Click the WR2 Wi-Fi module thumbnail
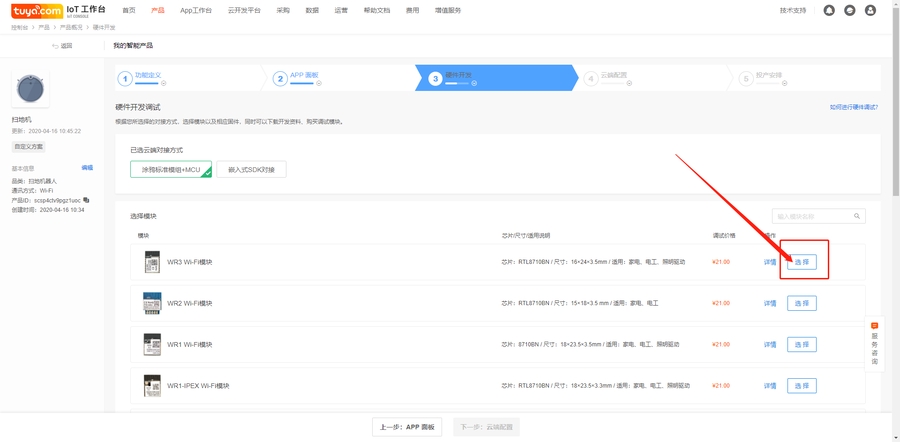Viewport: 900px width, 442px height. point(152,303)
